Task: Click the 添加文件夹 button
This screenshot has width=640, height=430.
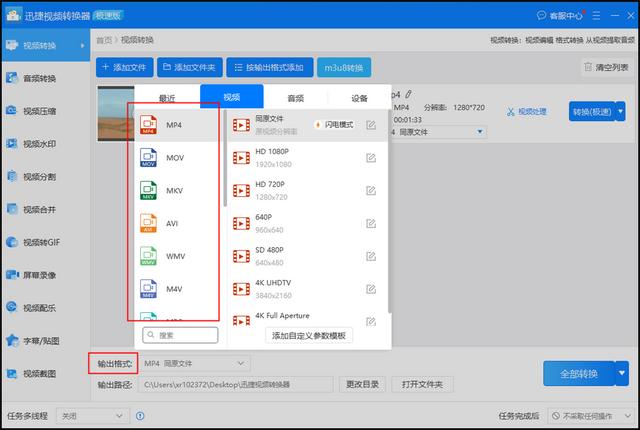Action: pos(190,67)
